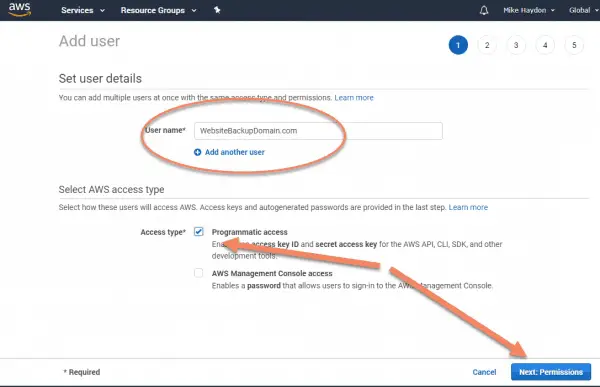Open the Resource Groups dropdown
The height and width of the screenshot is (387, 600).
[x=158, y=10]
